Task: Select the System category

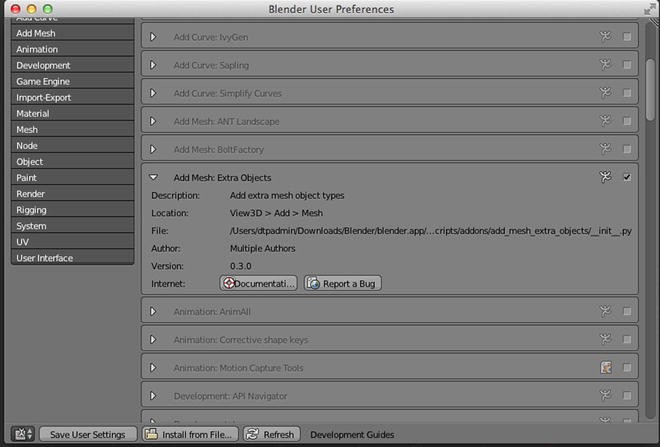Action: click(x=72, y=226)
